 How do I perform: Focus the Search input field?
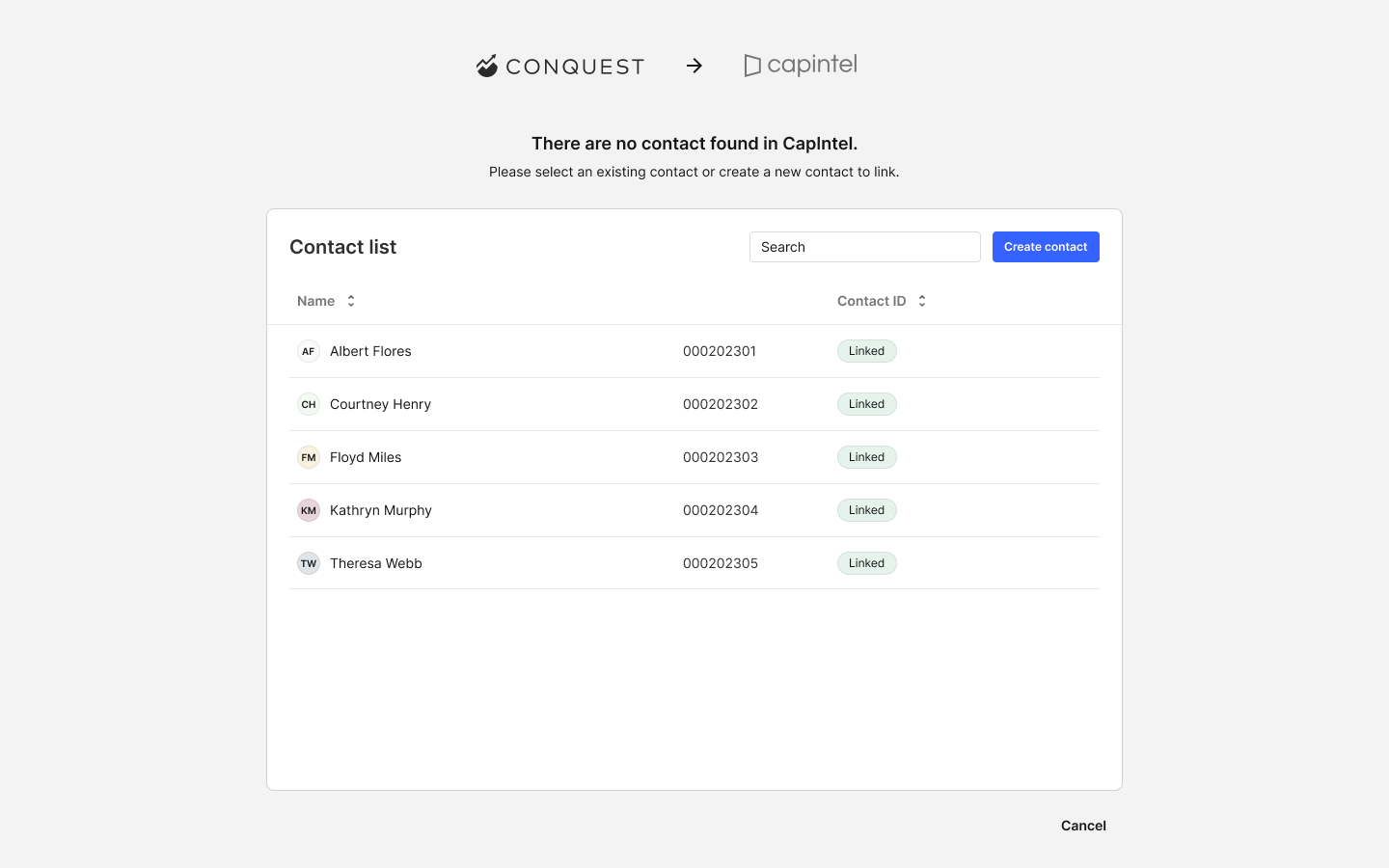[x=865, y=247]
